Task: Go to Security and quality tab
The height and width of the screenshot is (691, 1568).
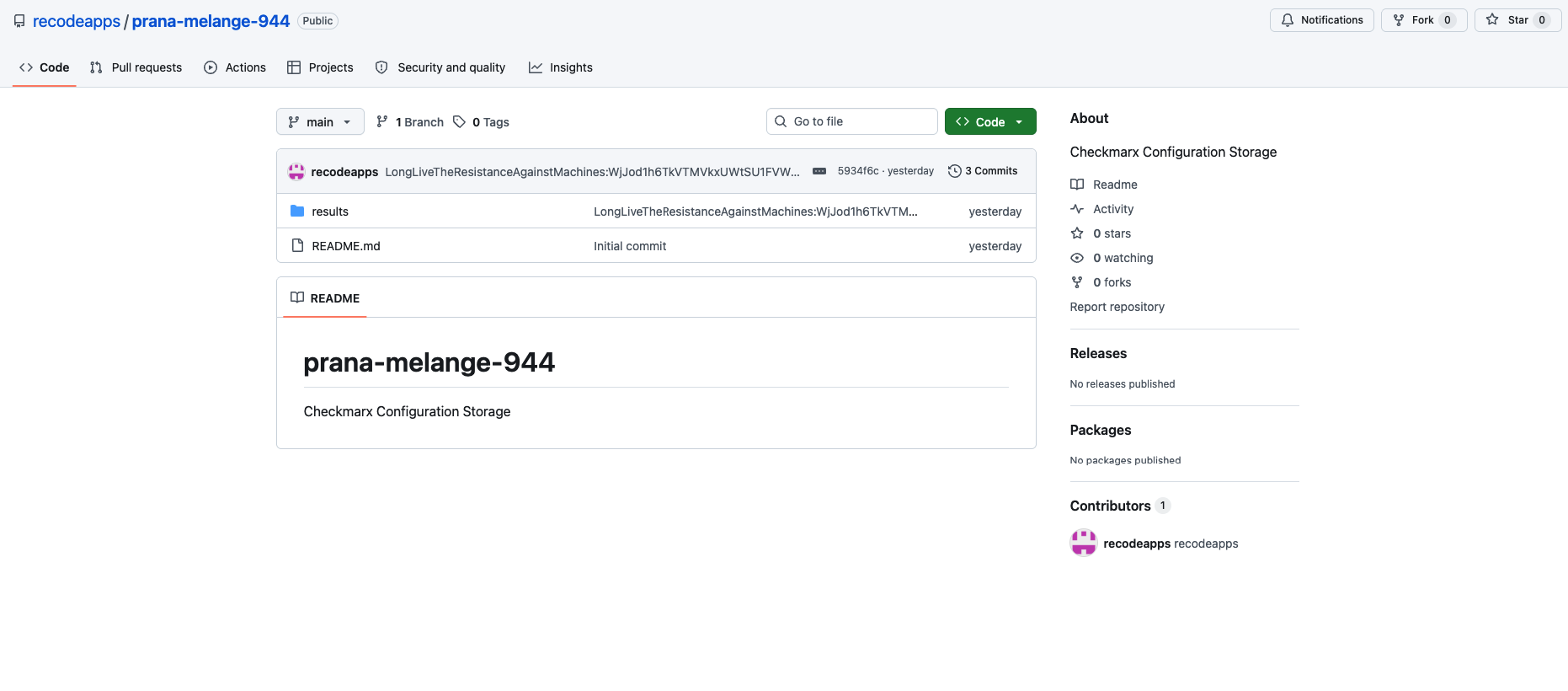Action: (x=440, y=67)
